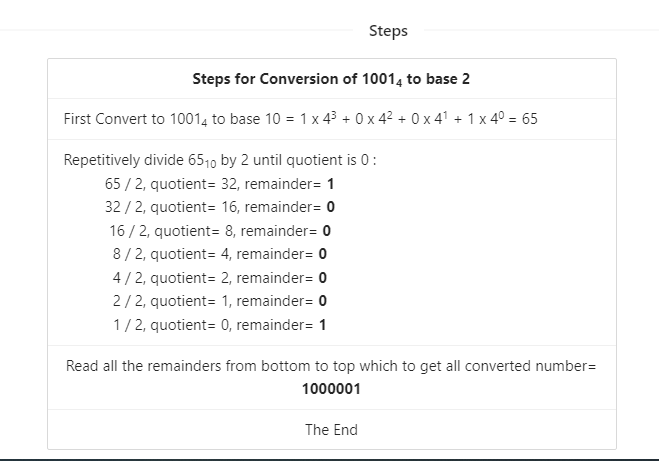Click the 'to base 2' text in the title
The width and height of the screenshot is (659, 461).
[x=438, y=79]
